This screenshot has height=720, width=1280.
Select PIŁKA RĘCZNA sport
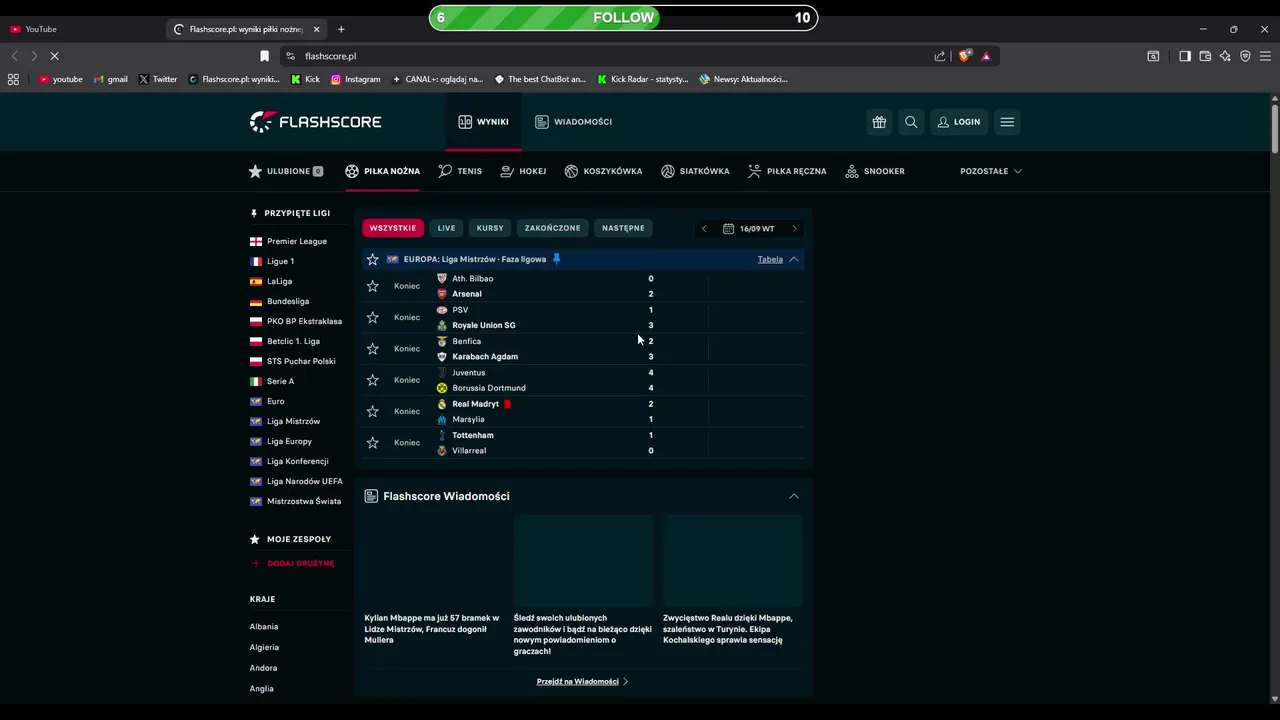pyautogui.click(x=787, y=171)
